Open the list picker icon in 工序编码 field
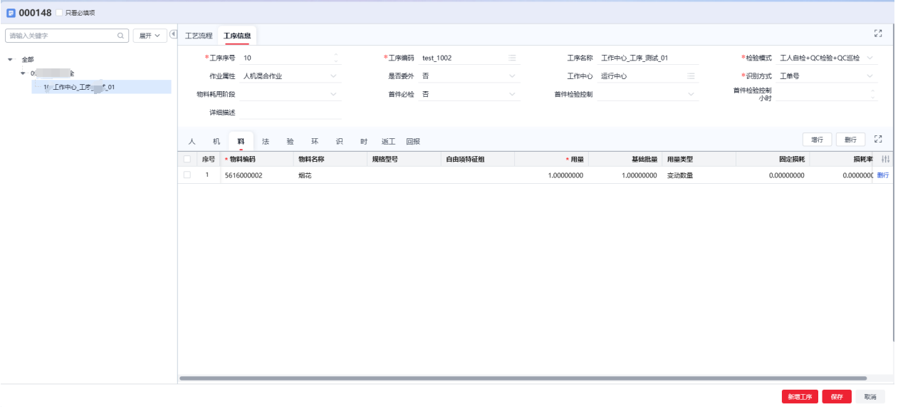The image size is (898, 409). coord(512,58)
